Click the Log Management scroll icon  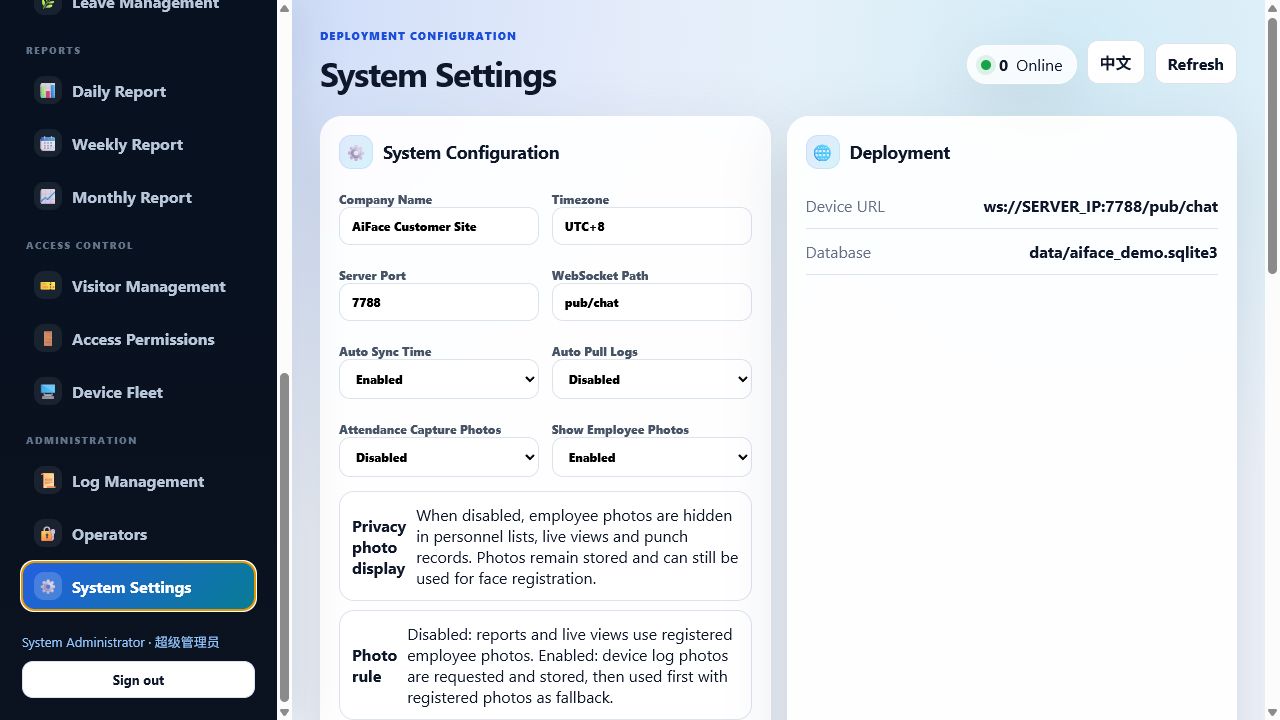tap(48, 481)
